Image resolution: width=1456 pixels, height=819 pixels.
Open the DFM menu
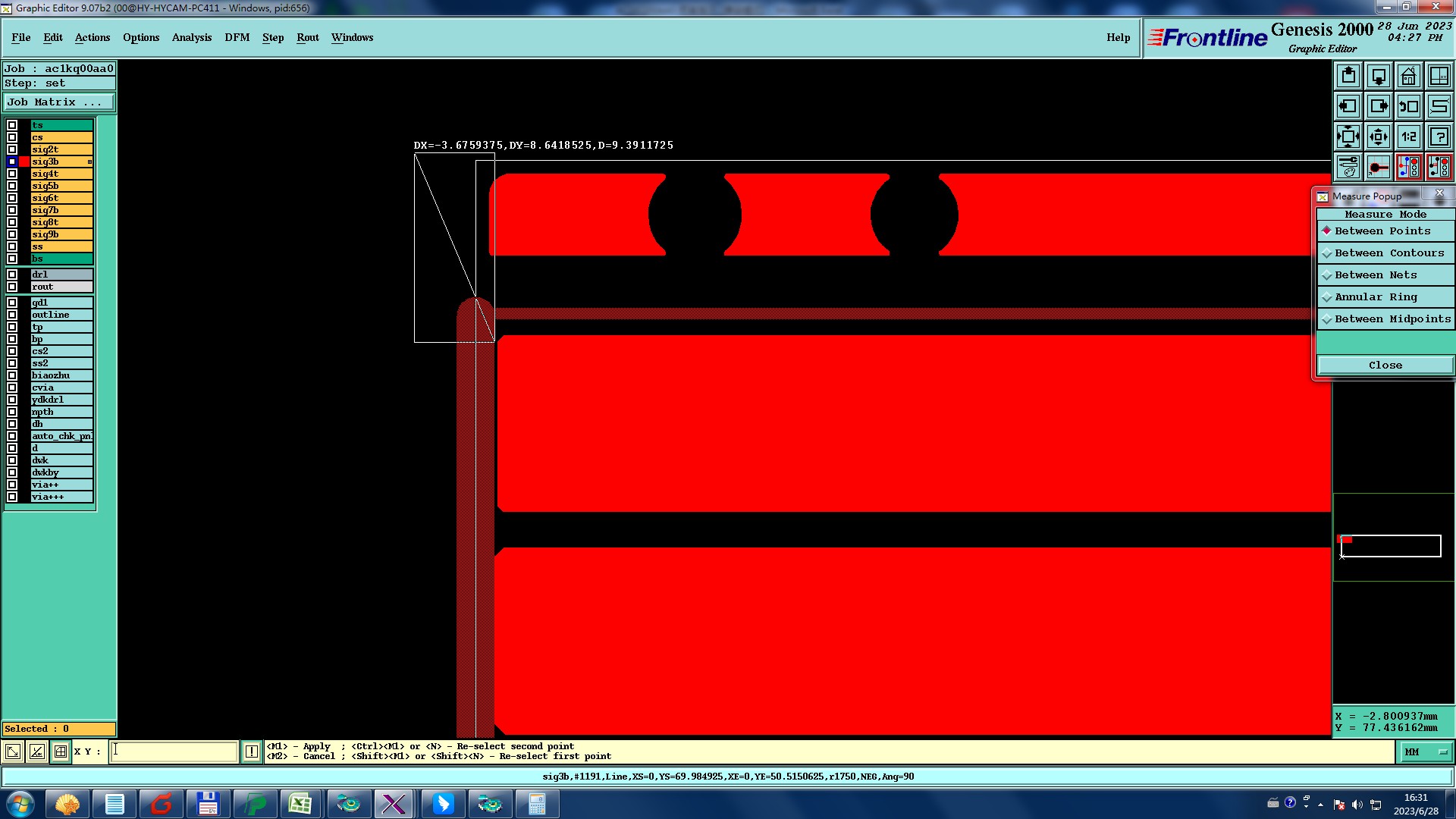[237, 37]
